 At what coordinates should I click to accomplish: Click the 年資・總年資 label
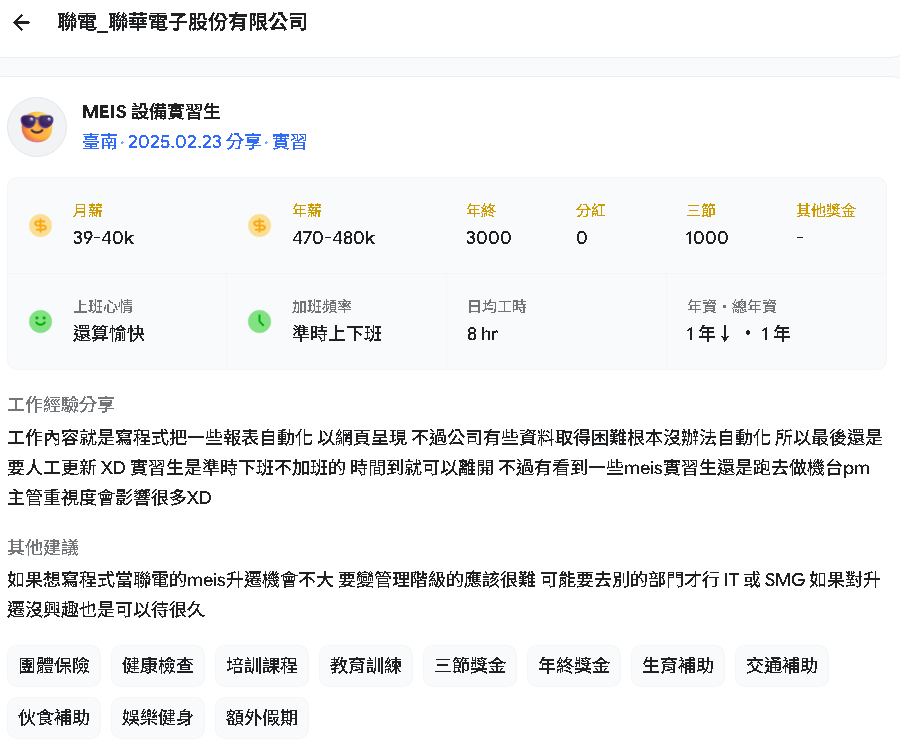[x=732, y=307]
